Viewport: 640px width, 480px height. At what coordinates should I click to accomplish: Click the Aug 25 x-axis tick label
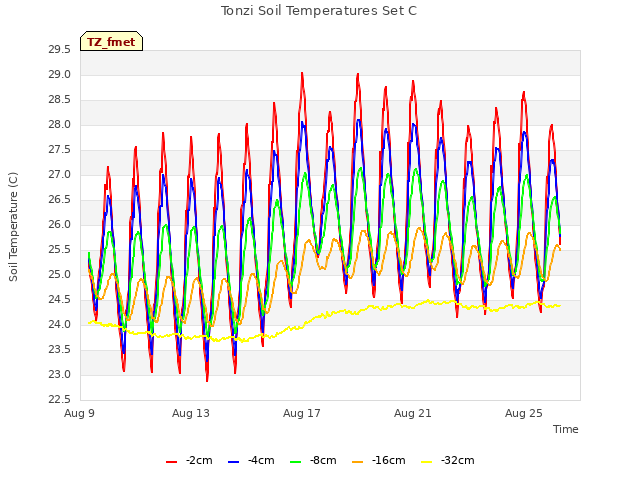(524, 413)
